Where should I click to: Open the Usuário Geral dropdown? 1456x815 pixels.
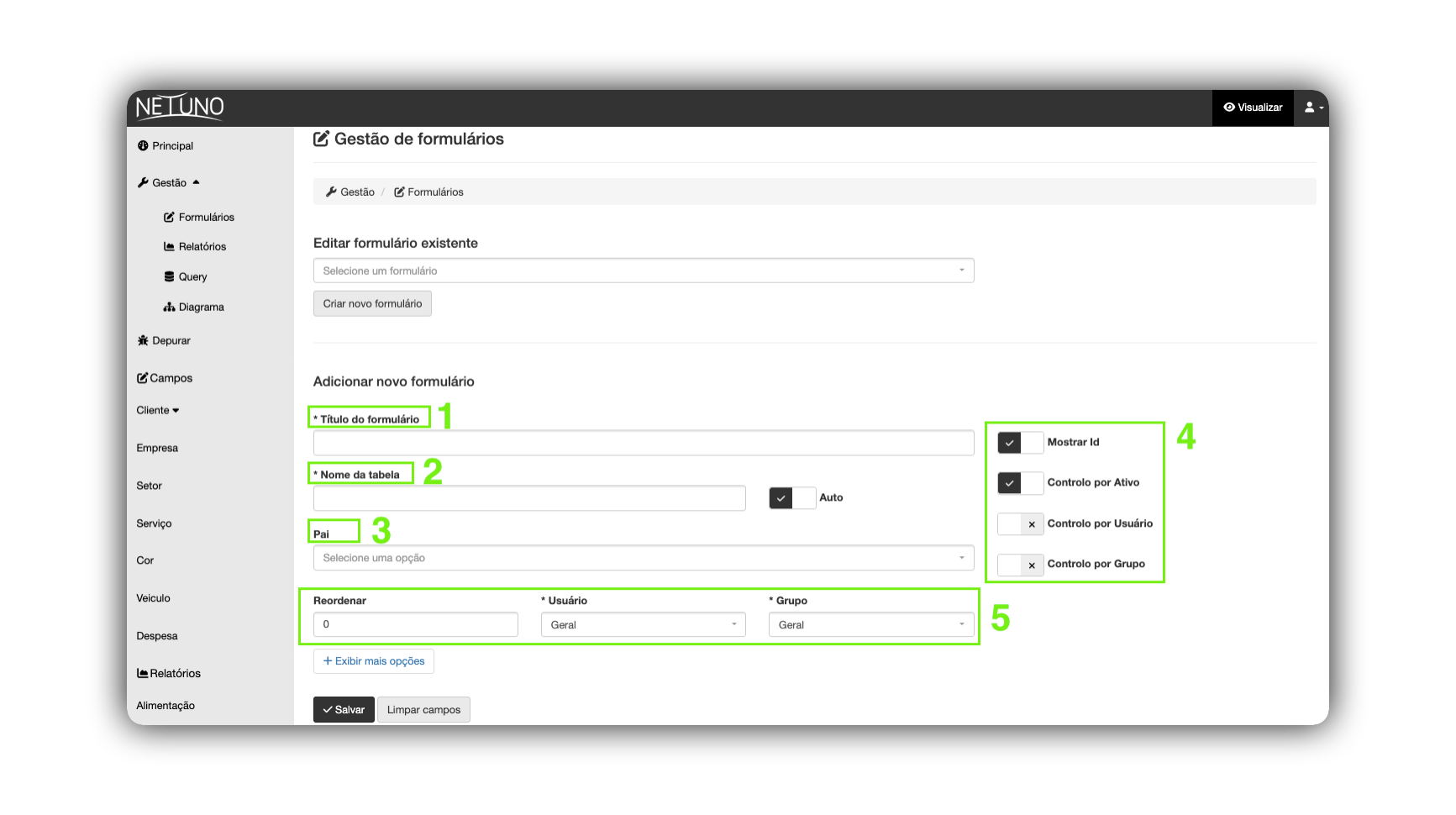(x=644, y=625)
